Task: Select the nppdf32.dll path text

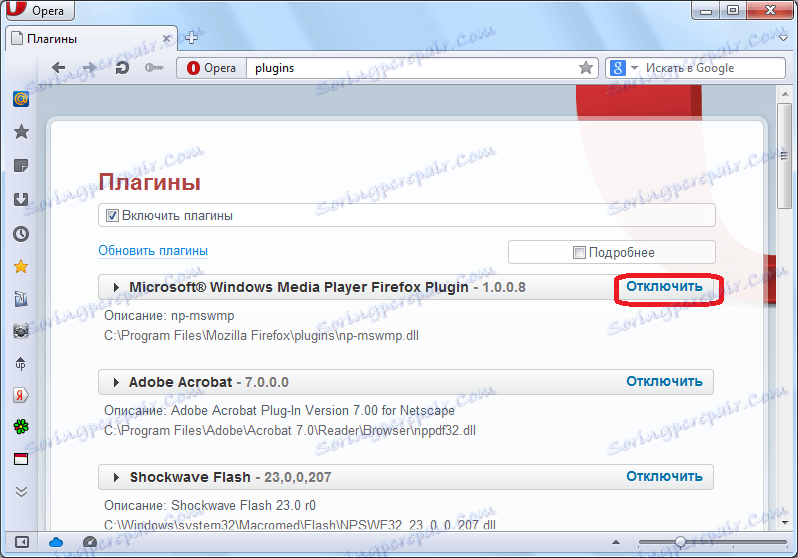Action: tap(290, 431)
